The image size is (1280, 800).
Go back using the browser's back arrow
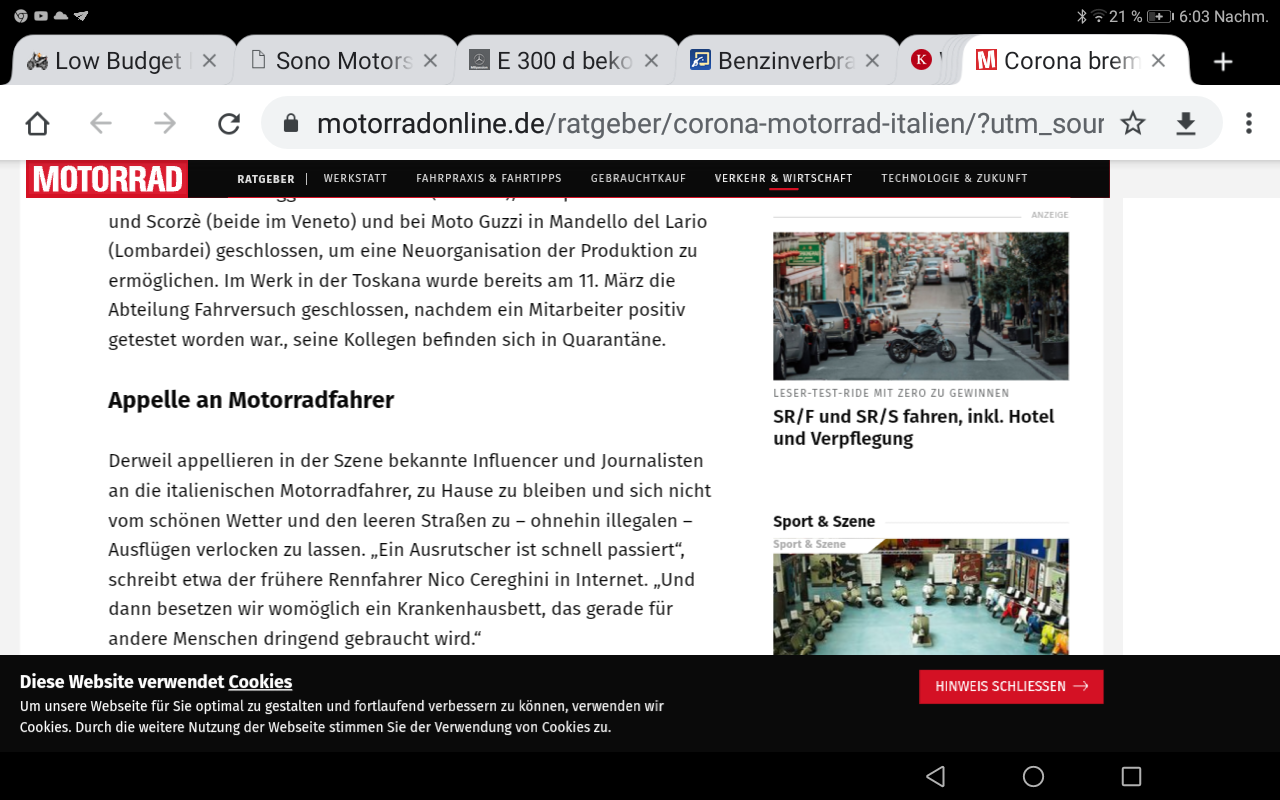100,123
